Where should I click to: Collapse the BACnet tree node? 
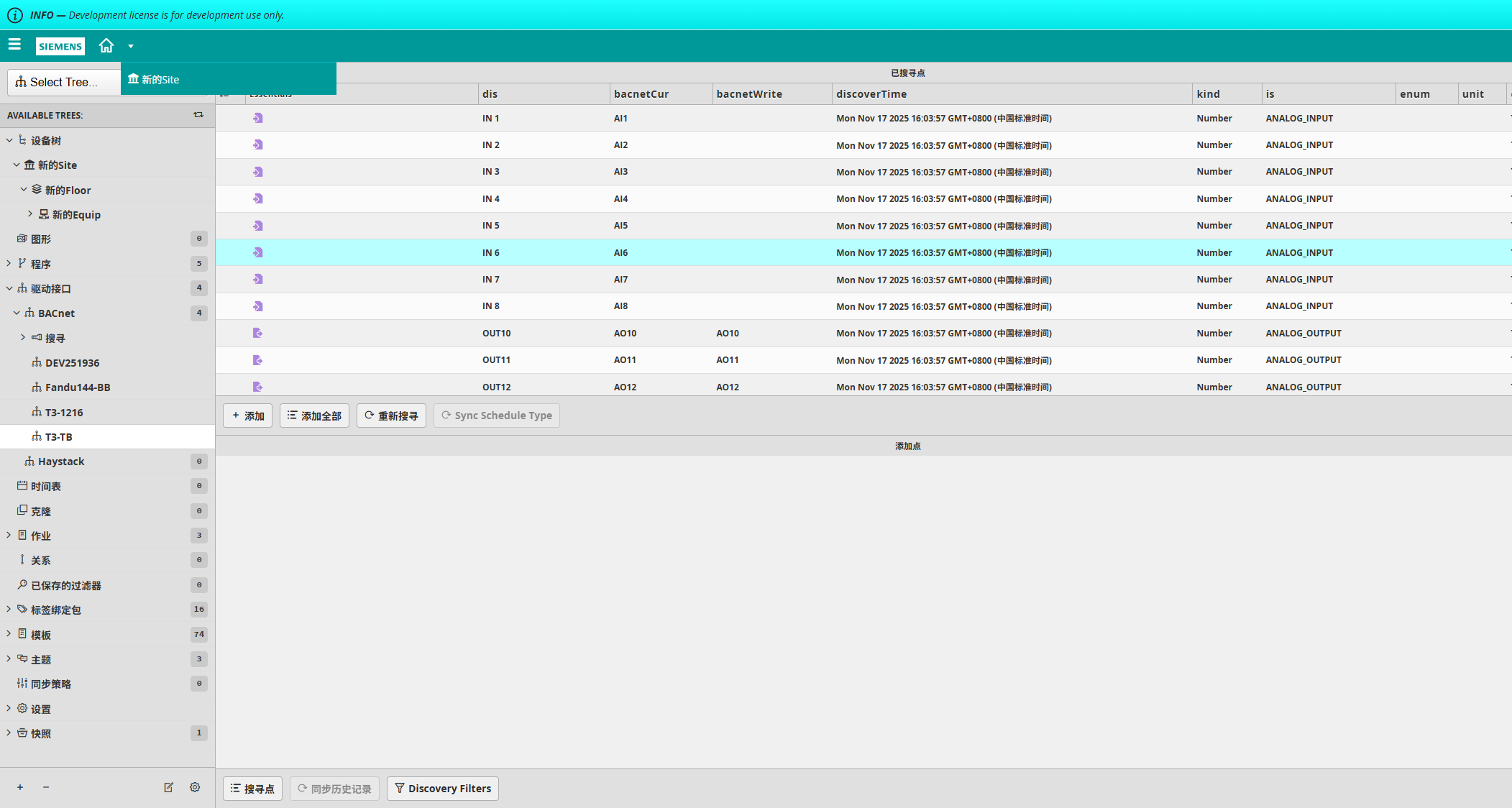17,313
